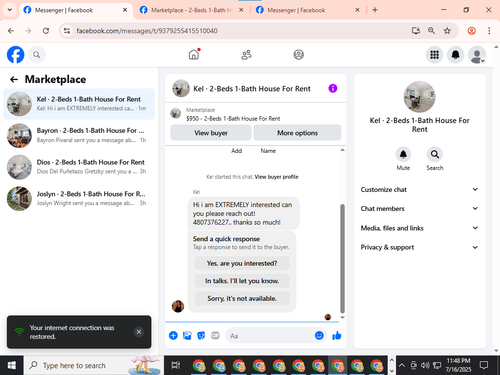The image size is (500, 375).
Task: Open Task View on the taskbar
Action: pos(176,365)
